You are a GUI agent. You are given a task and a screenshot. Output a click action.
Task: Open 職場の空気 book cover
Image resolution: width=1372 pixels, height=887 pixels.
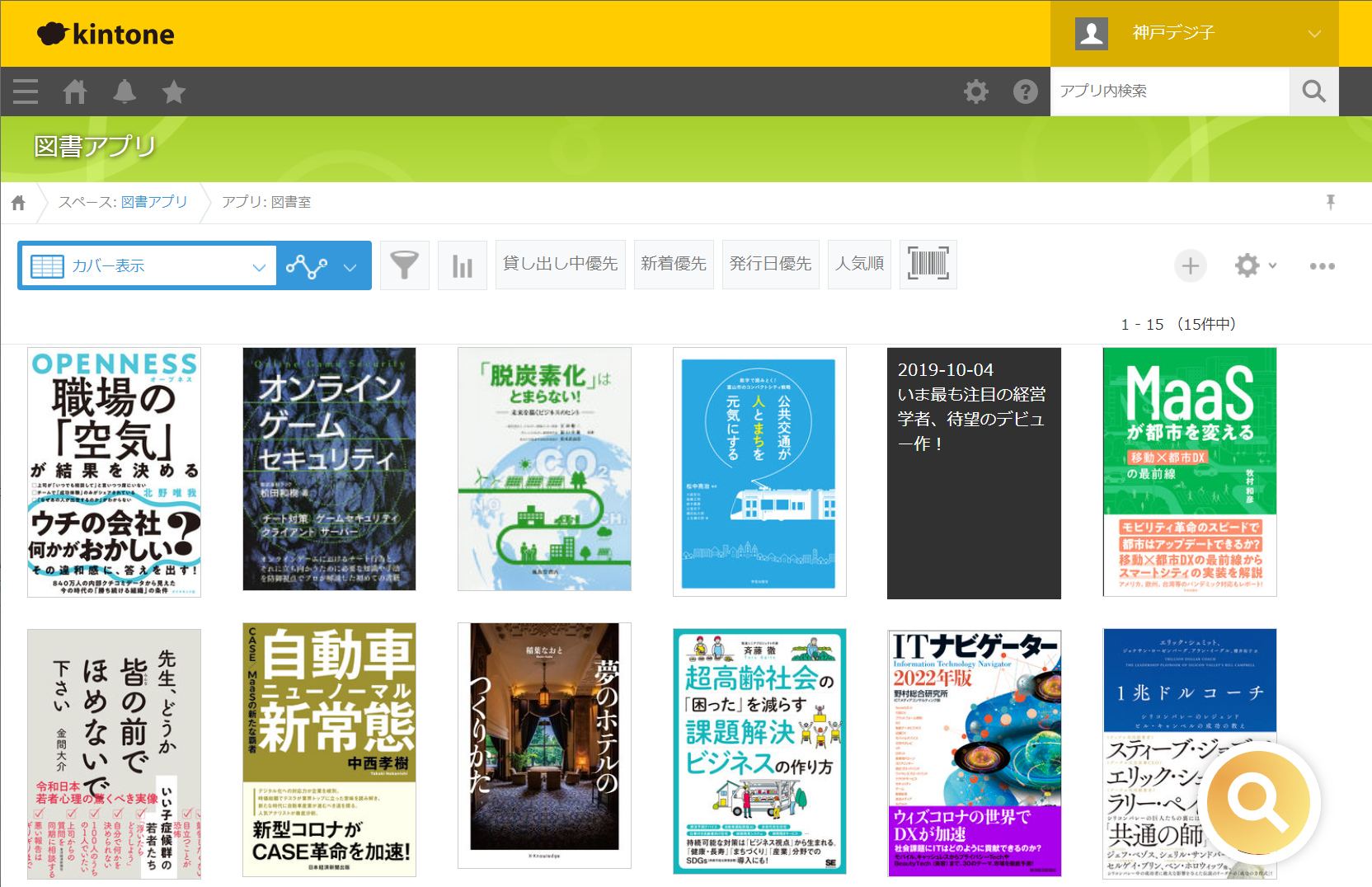click(x=114, y=472)
